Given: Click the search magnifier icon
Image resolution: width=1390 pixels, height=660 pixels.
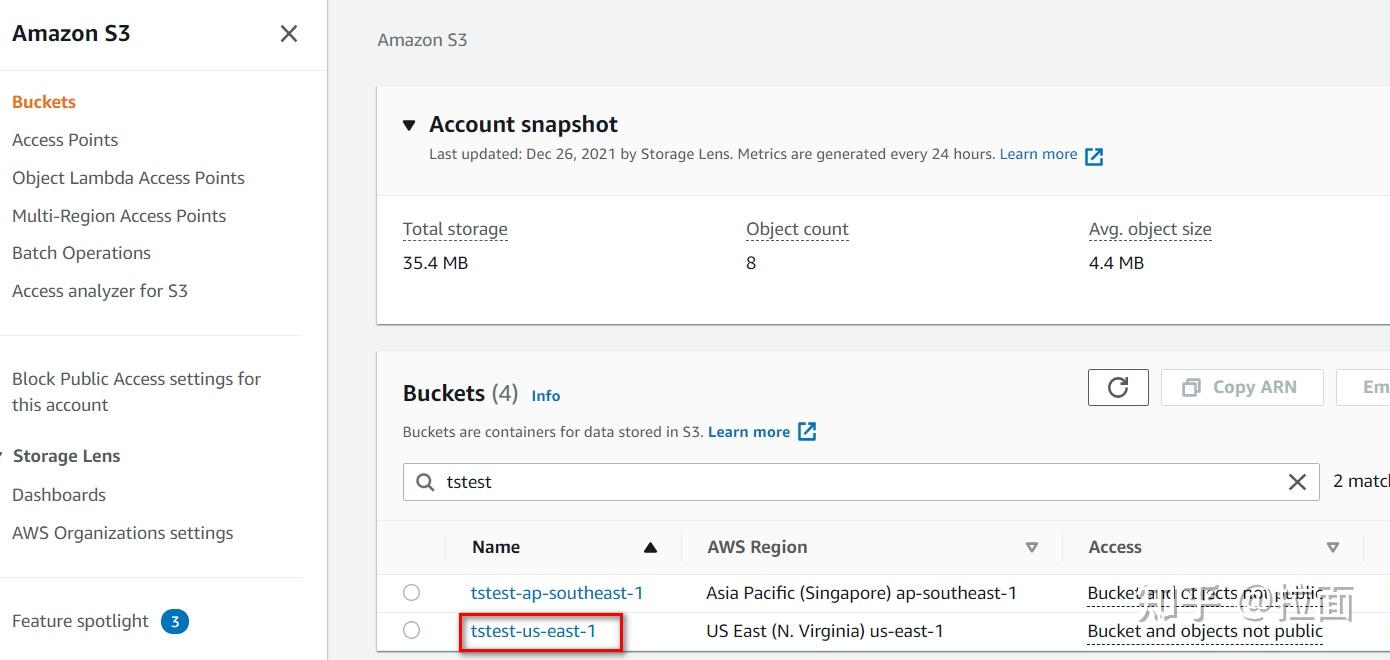Looking at the screenshot, I should click(425, 482).
